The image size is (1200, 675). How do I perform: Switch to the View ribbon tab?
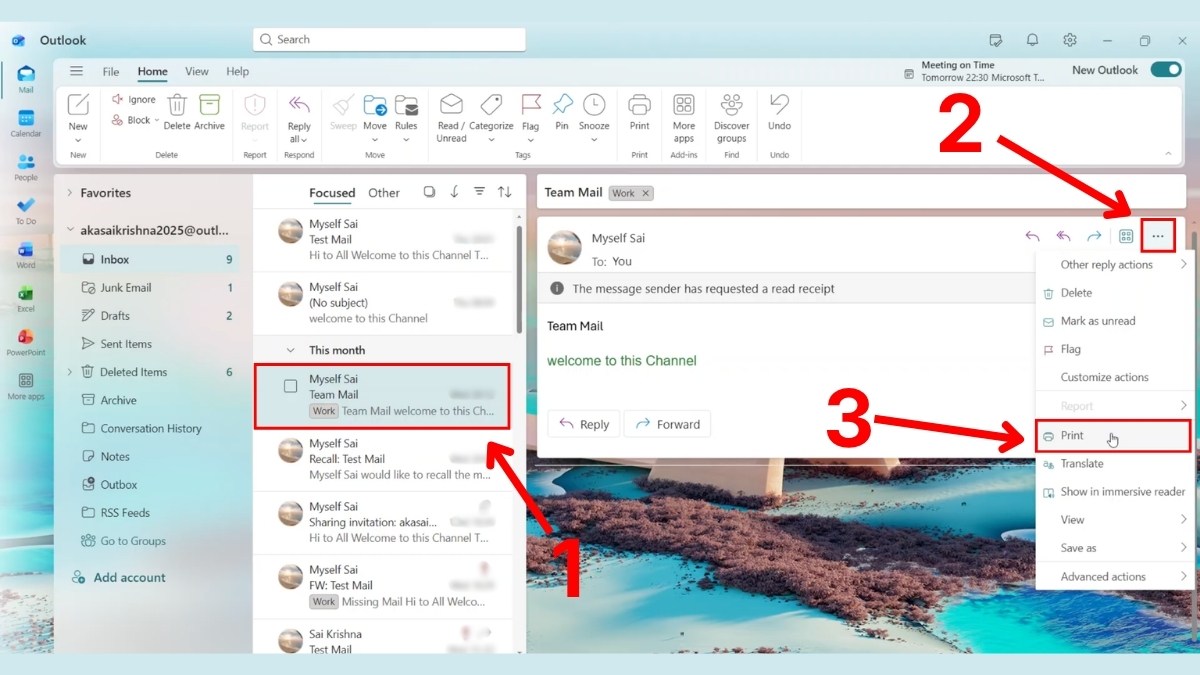click(x=197, y=72)
